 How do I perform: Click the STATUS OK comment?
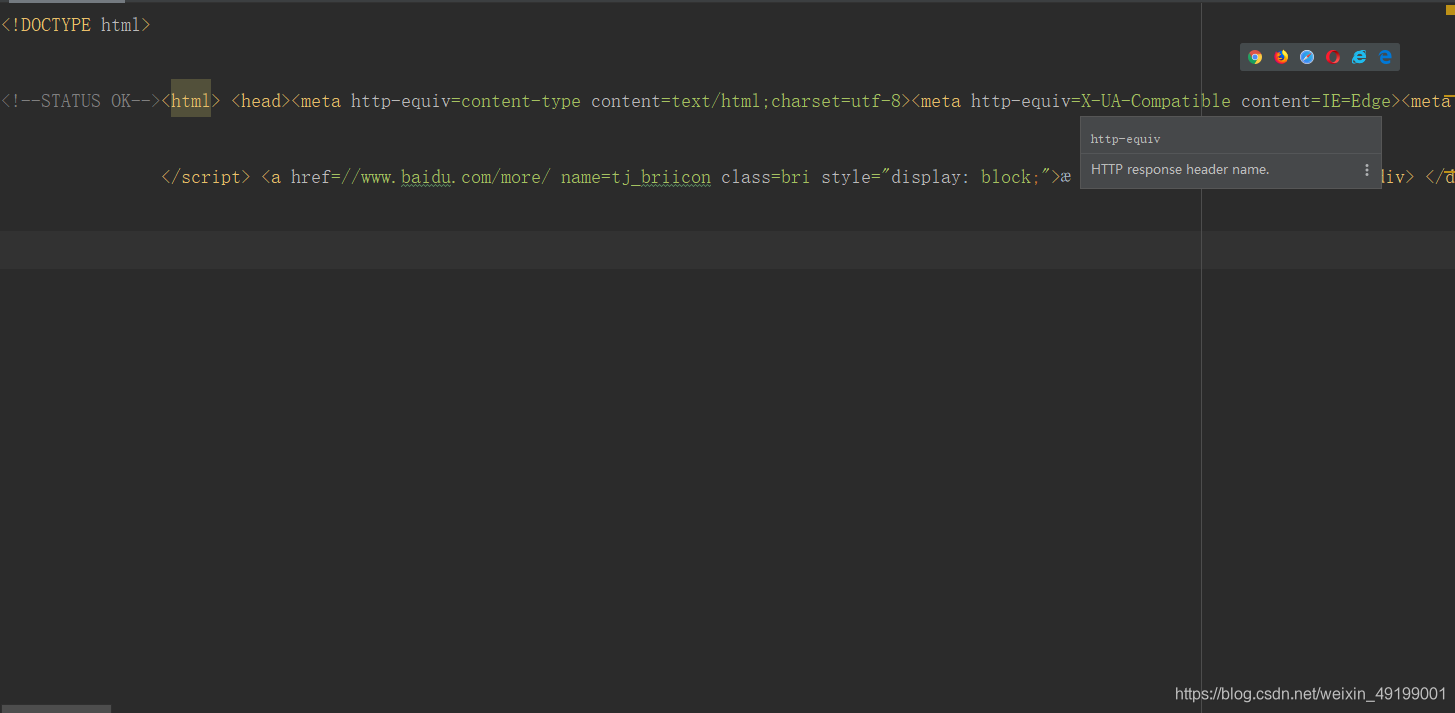pos(81,101)
